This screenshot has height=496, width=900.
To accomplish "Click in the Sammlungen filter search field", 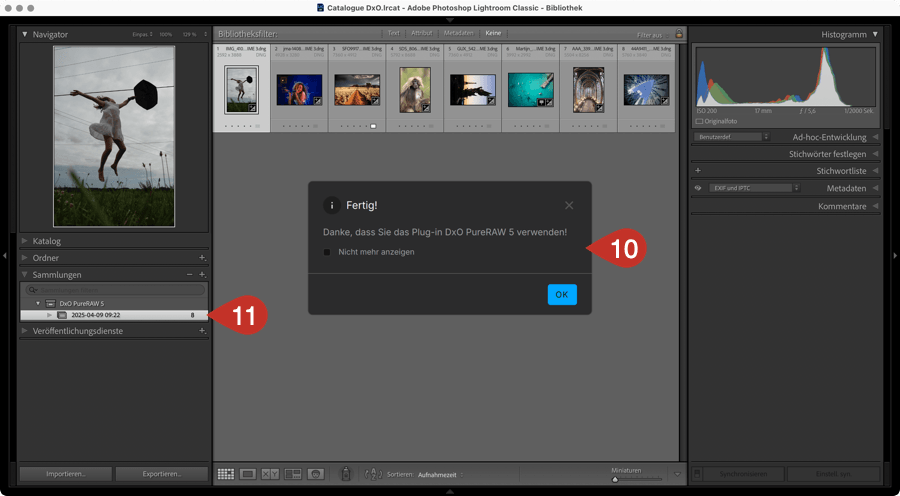I will (x=115, y=290).
